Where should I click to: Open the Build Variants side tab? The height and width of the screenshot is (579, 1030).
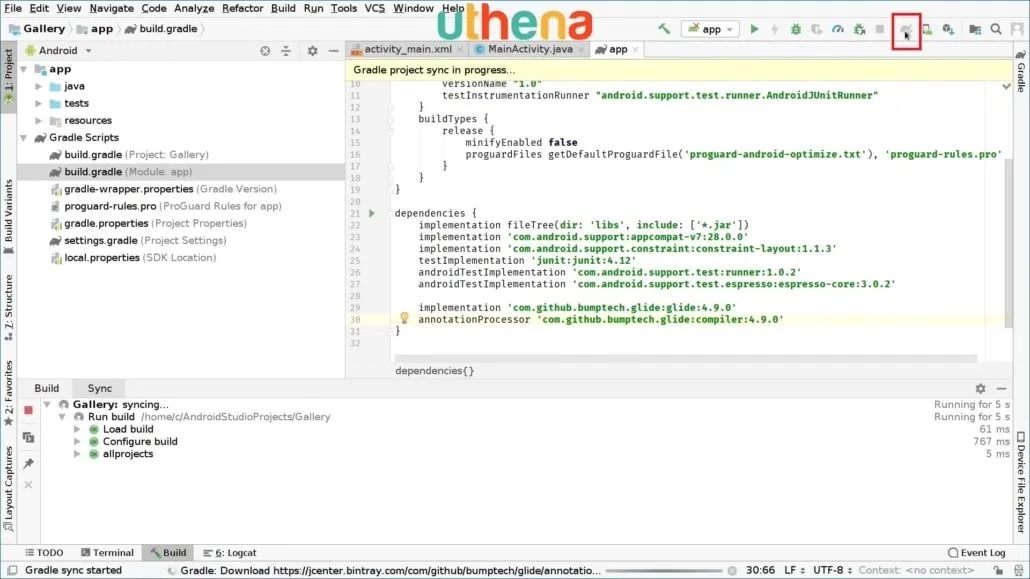click(x=9, y=216)
